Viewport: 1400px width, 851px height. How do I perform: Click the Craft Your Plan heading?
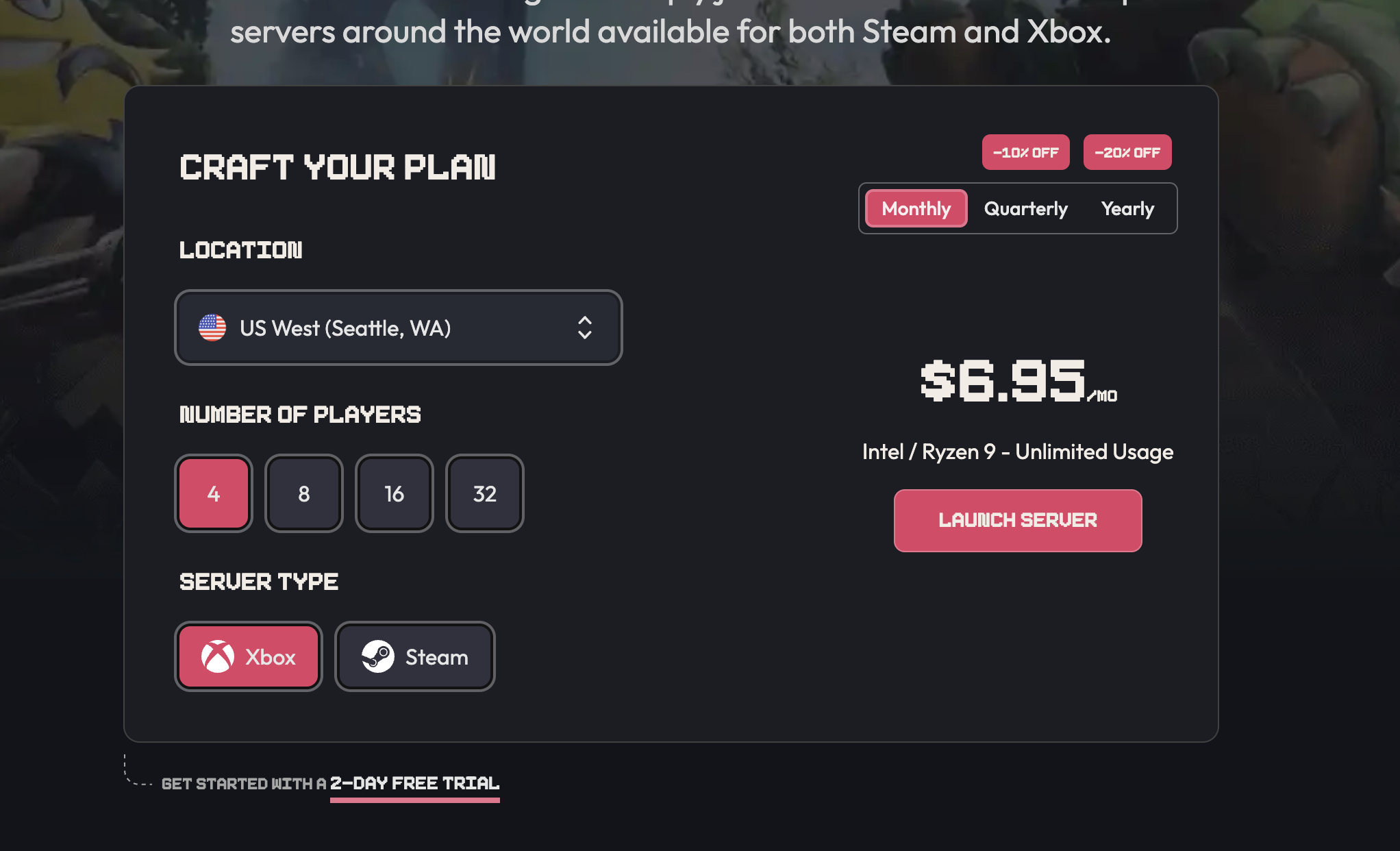[x=338, y=167]
